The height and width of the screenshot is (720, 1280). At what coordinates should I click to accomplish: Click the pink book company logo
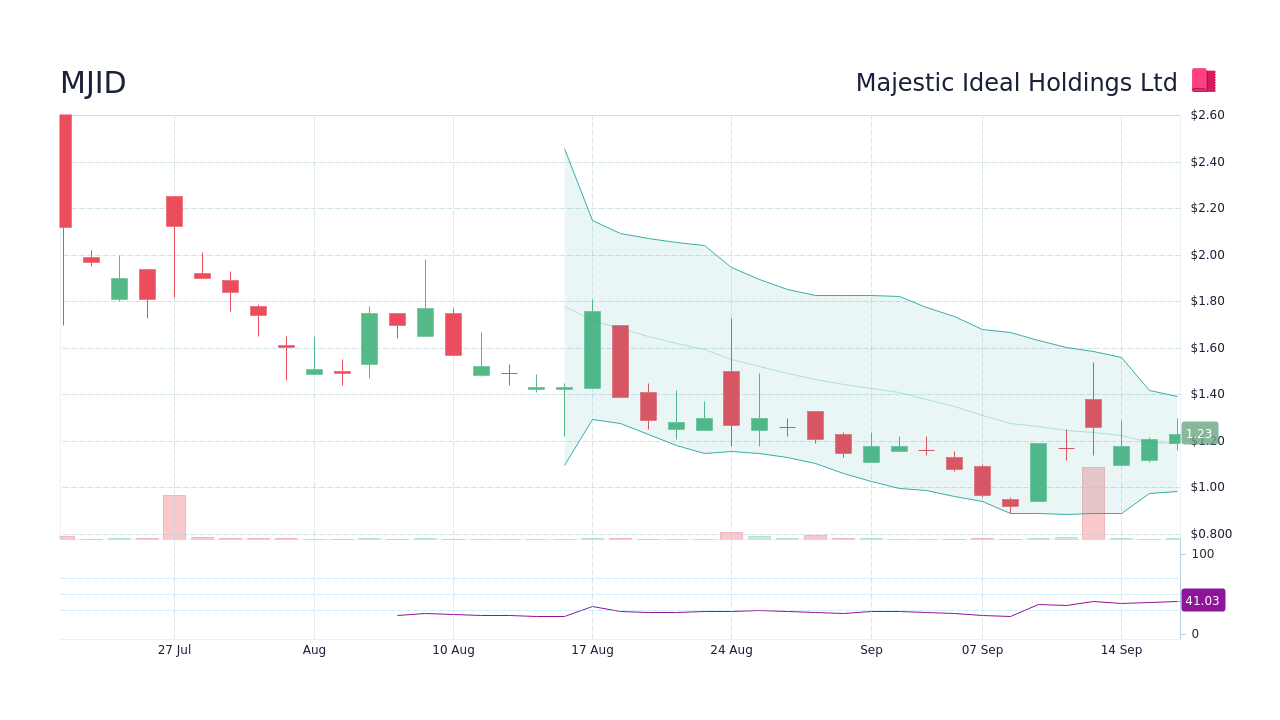pos(1203,80)
